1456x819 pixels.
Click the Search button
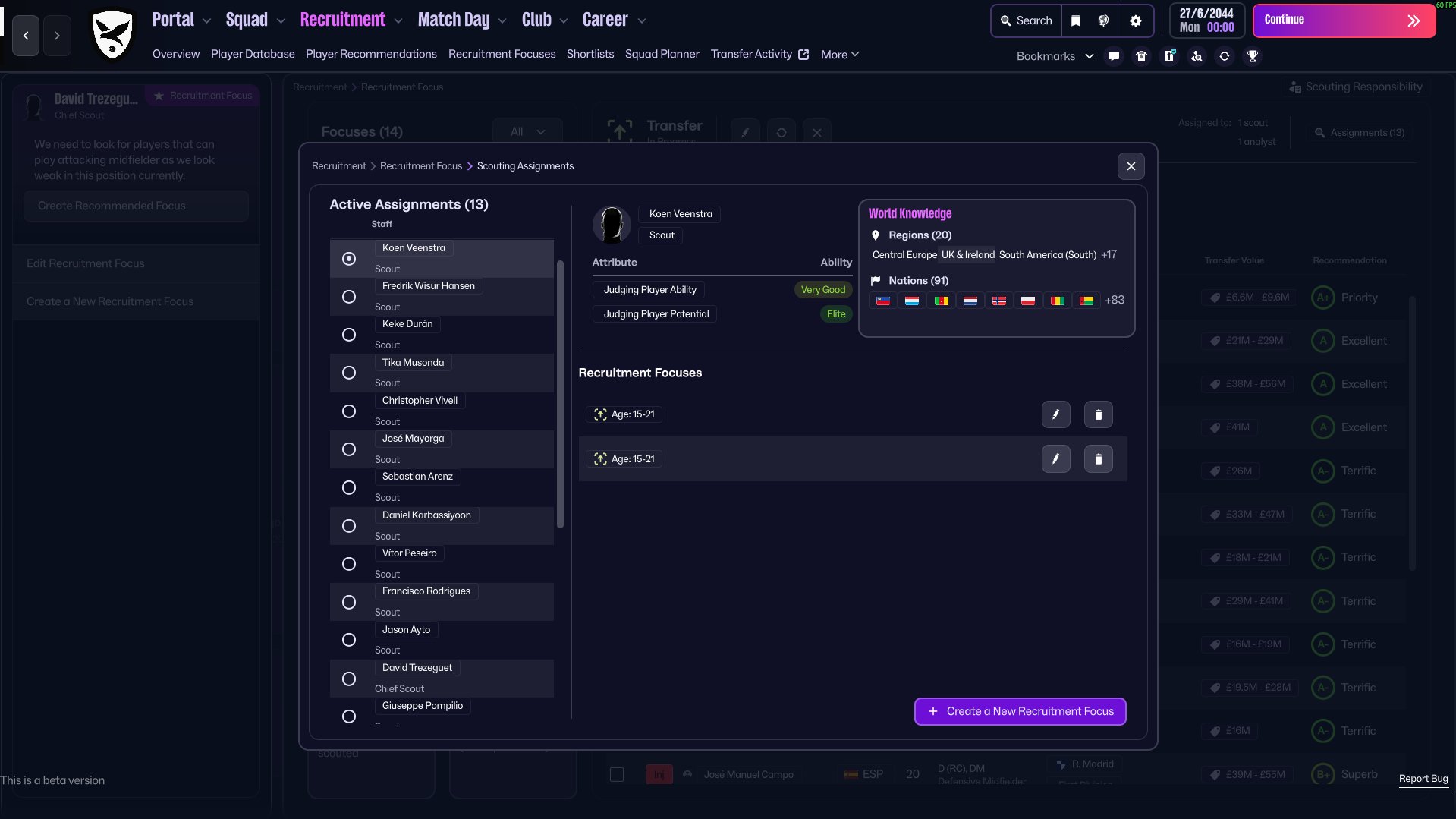[x=1026, y=20]
